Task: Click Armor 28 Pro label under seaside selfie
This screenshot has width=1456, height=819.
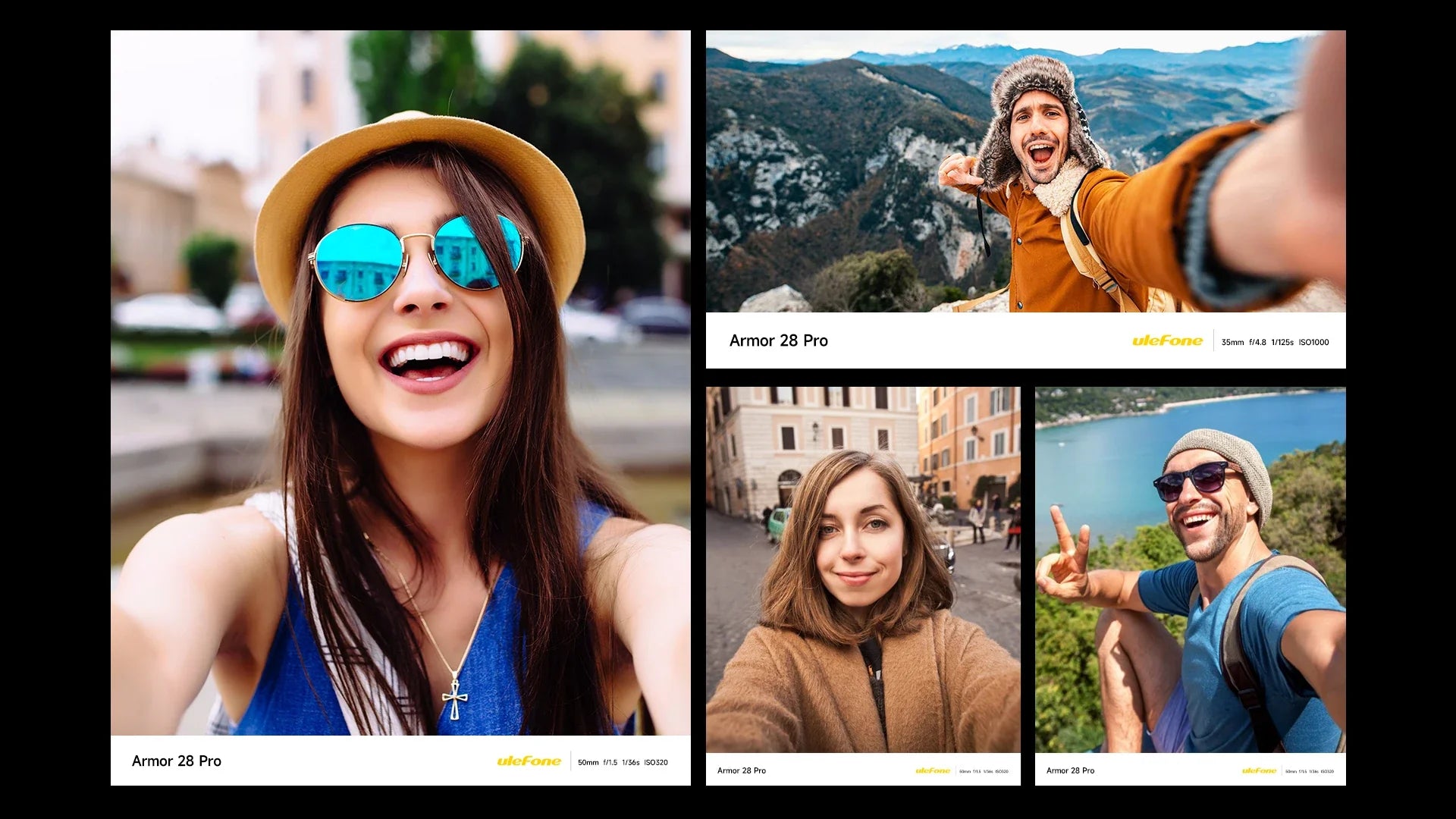Action: (x=1070, y=770)
